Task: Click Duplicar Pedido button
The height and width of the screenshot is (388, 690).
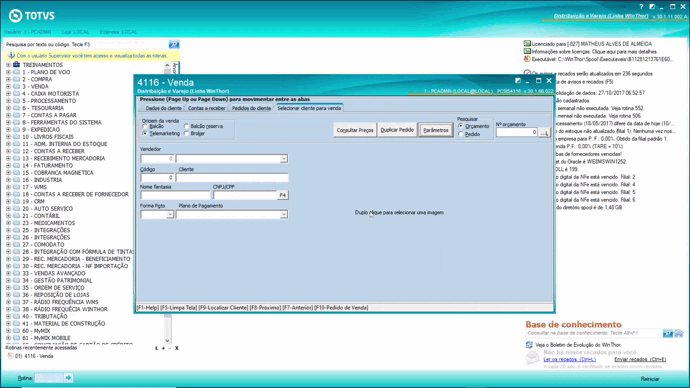Action: (x=397, y=130)
